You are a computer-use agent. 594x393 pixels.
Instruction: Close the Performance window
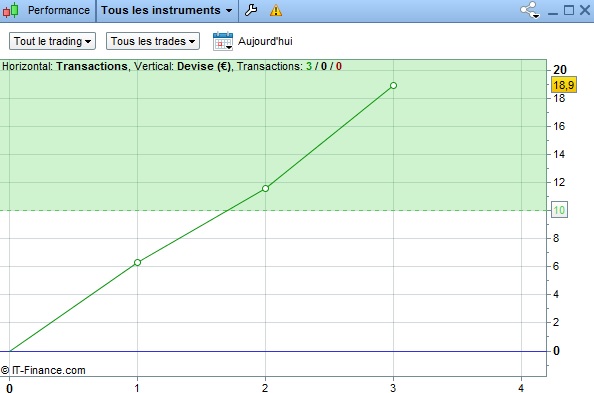point(585,10)
